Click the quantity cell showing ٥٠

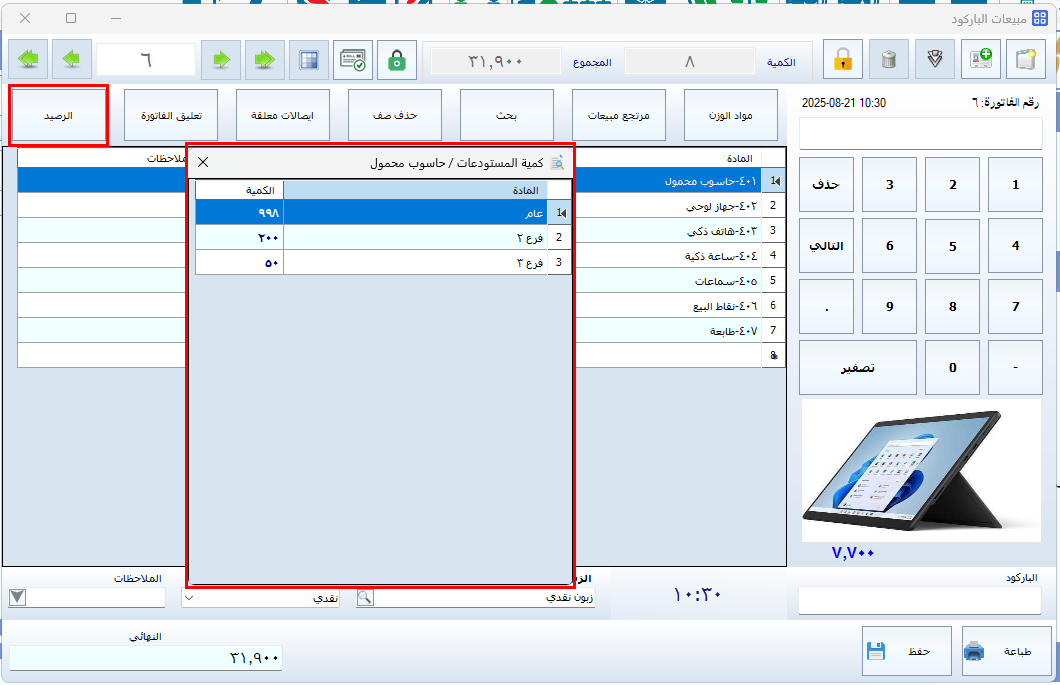pyautogui.click(x=239, y=262)
